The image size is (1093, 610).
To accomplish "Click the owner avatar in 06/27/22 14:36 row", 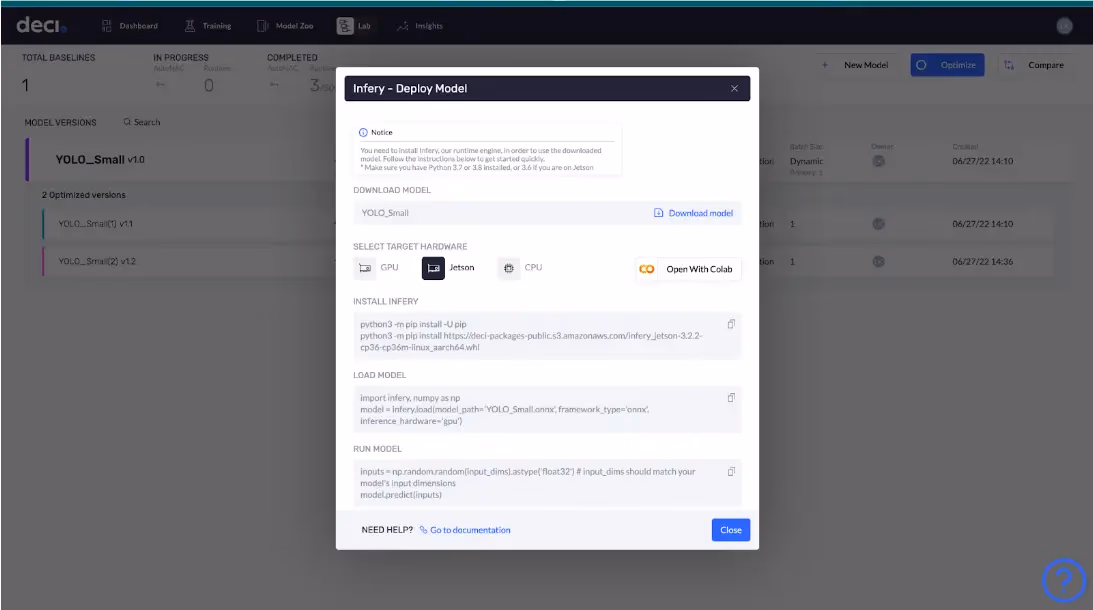I will tap(878, 261).
